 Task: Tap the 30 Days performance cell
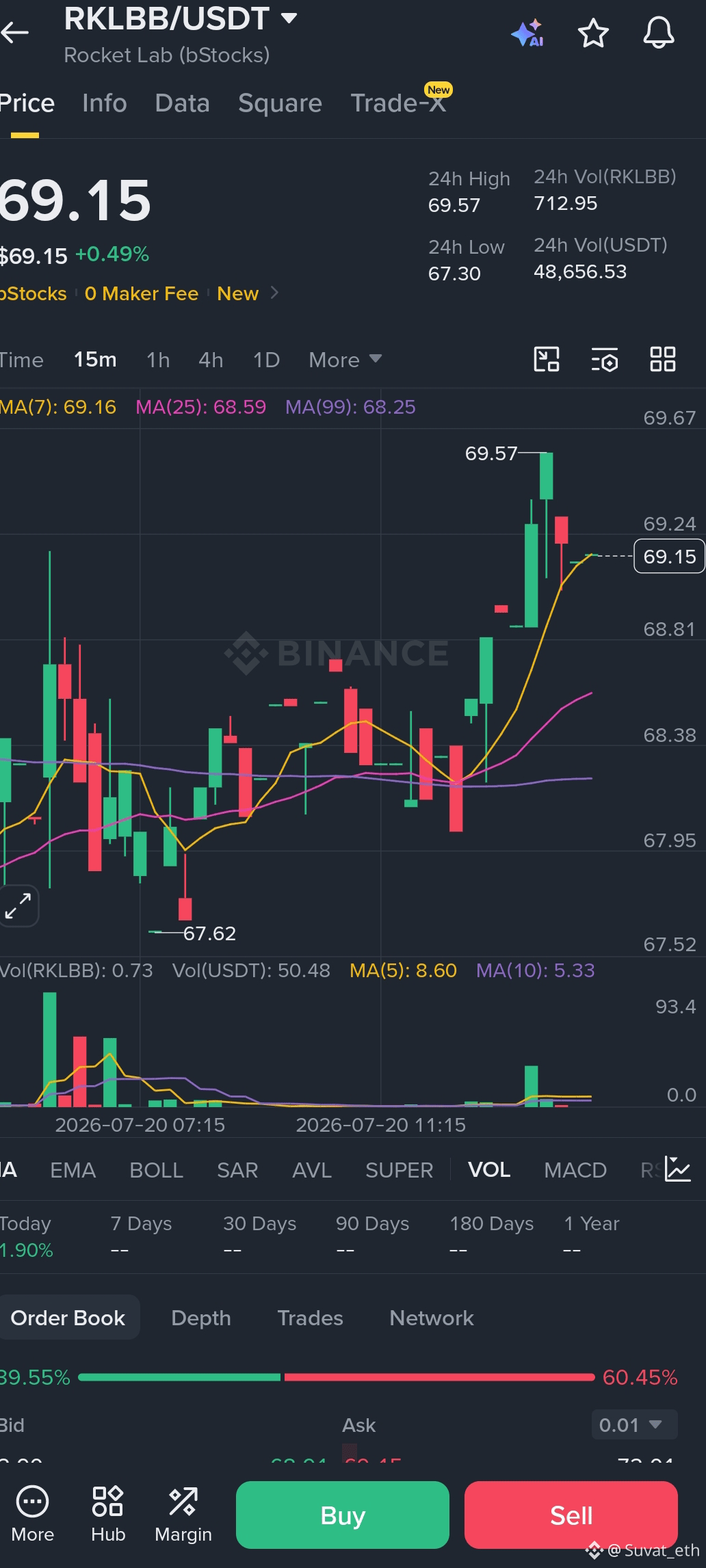pos(259,1236)
